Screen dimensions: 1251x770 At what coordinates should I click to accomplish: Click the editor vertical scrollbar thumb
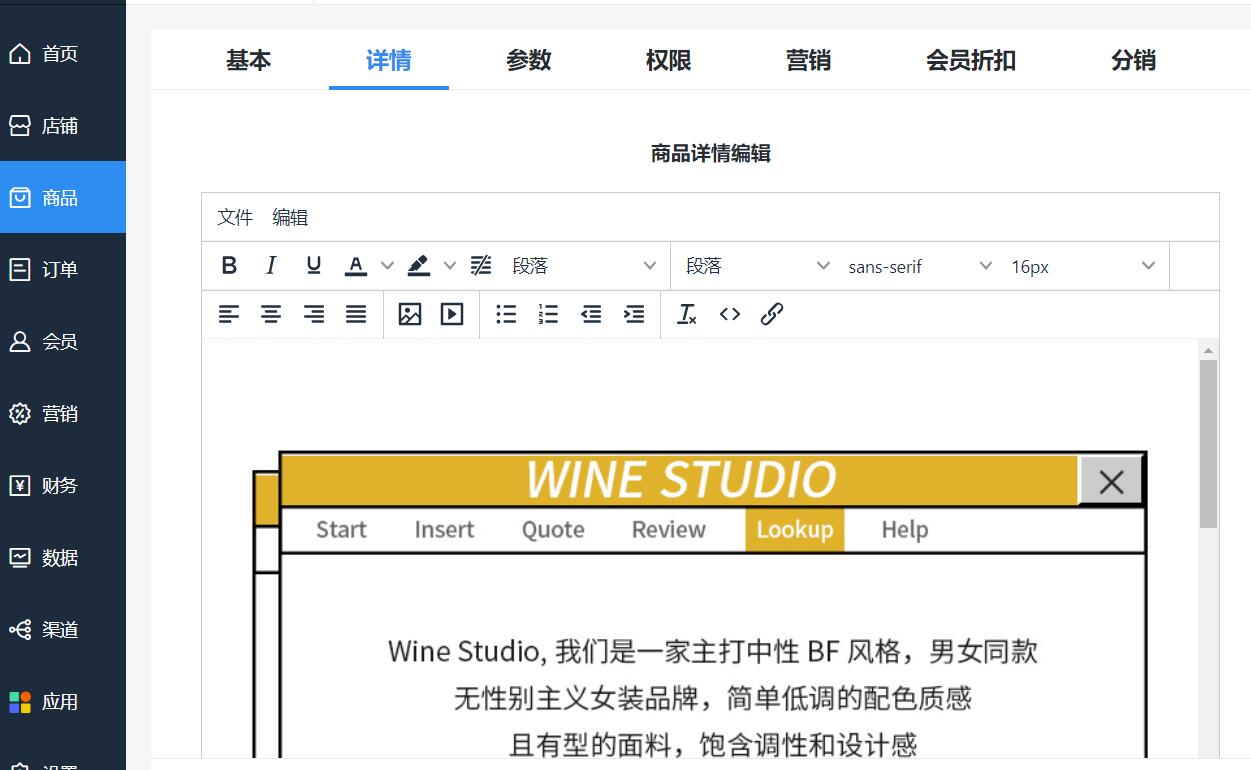pyautogui.click(x=1208, y=444)
